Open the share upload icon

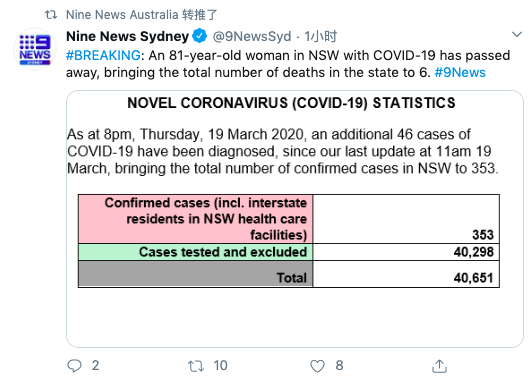tap(439, 366)
